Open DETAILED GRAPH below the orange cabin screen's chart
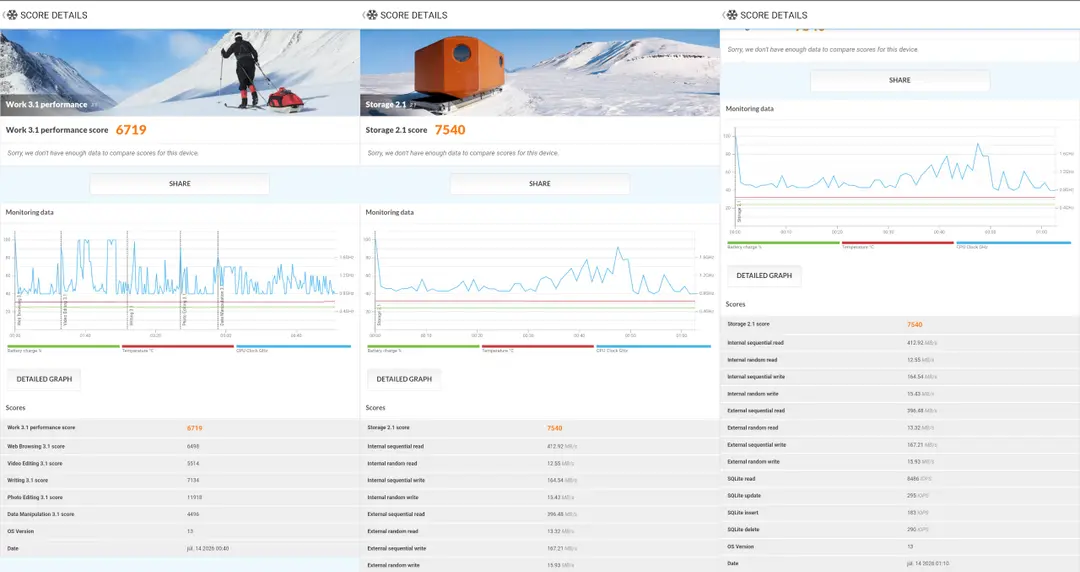 coord(404,379)
